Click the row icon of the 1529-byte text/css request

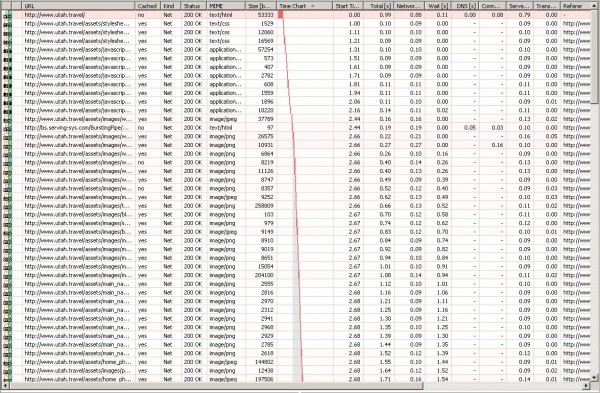(7, 24)
